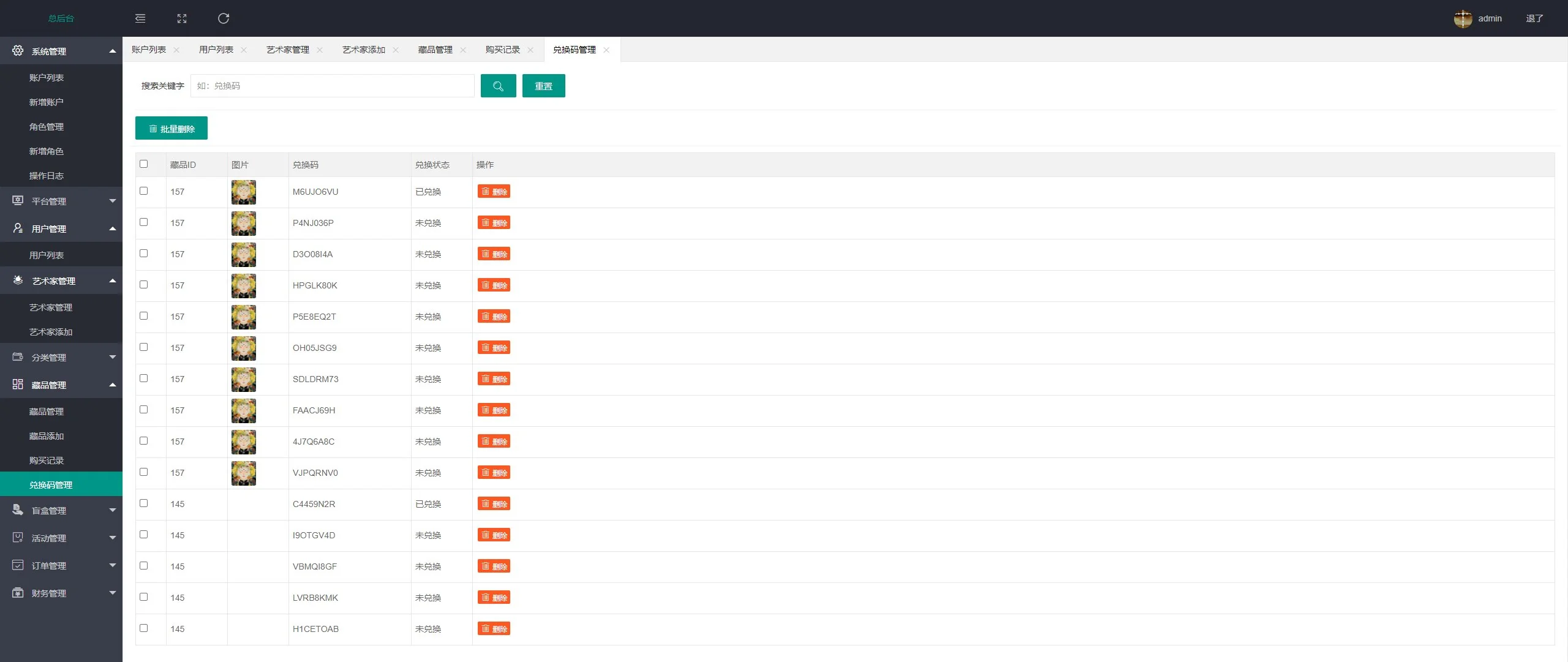Select checkbox for code M6UJO6VU
The width and height of the screenshot is (1568, 662).
144,191
